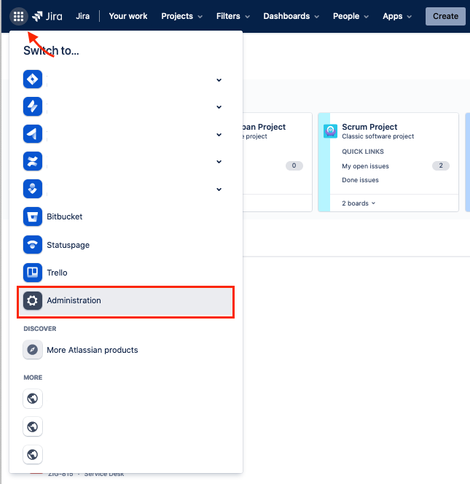Expand the lightning product row chevron

coord(219,107)
